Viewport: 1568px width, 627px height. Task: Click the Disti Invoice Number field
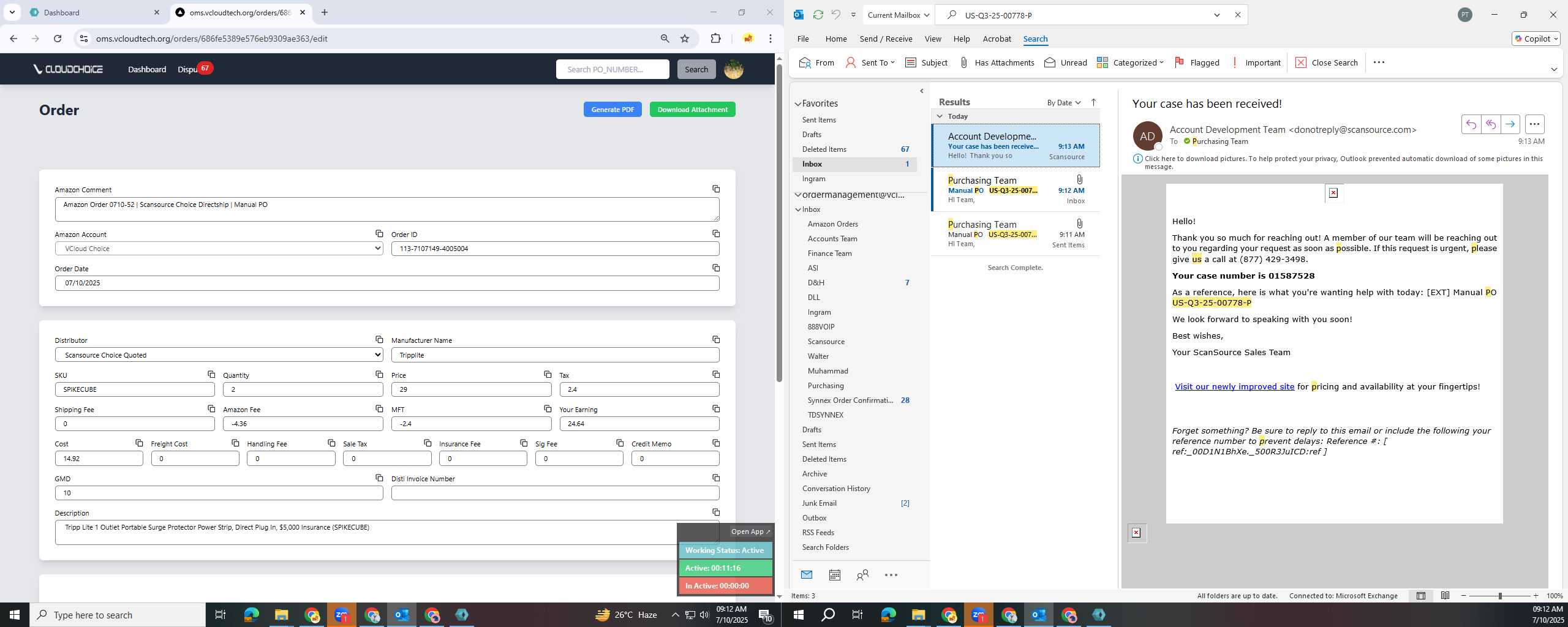pos(555,493)
